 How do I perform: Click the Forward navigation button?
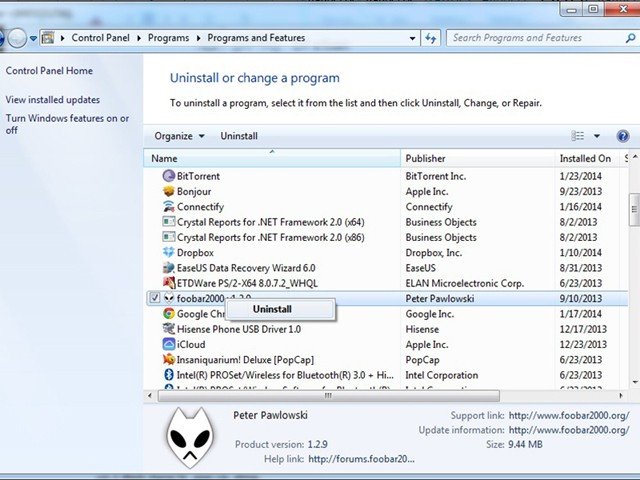[17, 38]
